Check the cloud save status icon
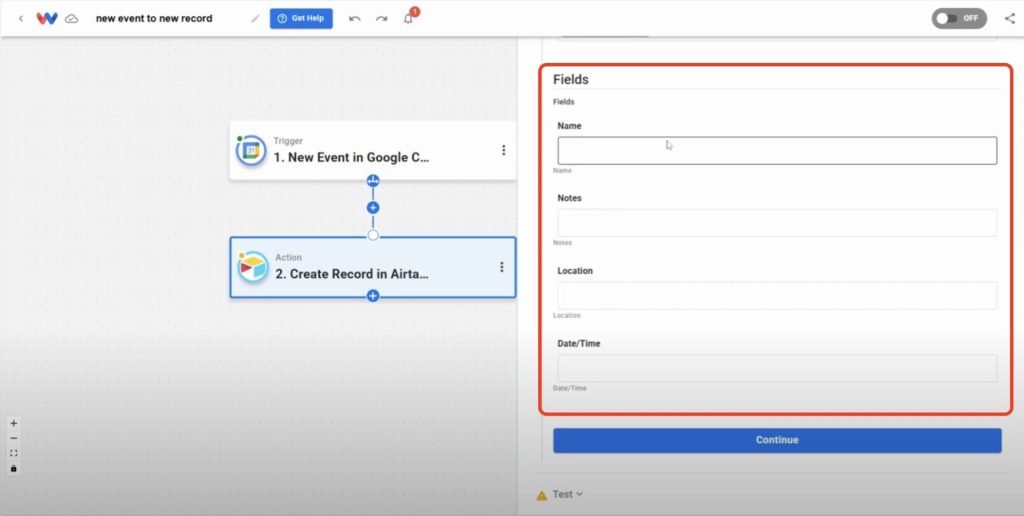Image resolution: width=1024 pixels, height=516 pixels. tap(72, 19)
